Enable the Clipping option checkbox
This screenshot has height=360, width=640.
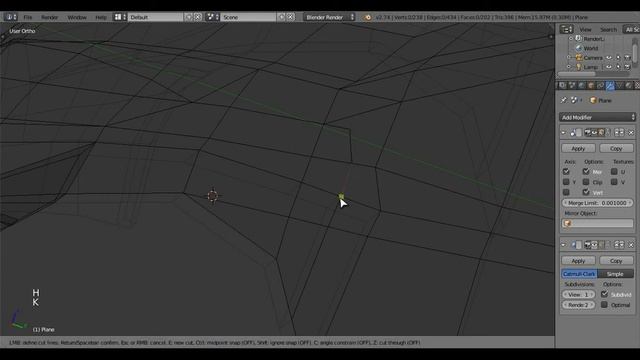point(586,182)
